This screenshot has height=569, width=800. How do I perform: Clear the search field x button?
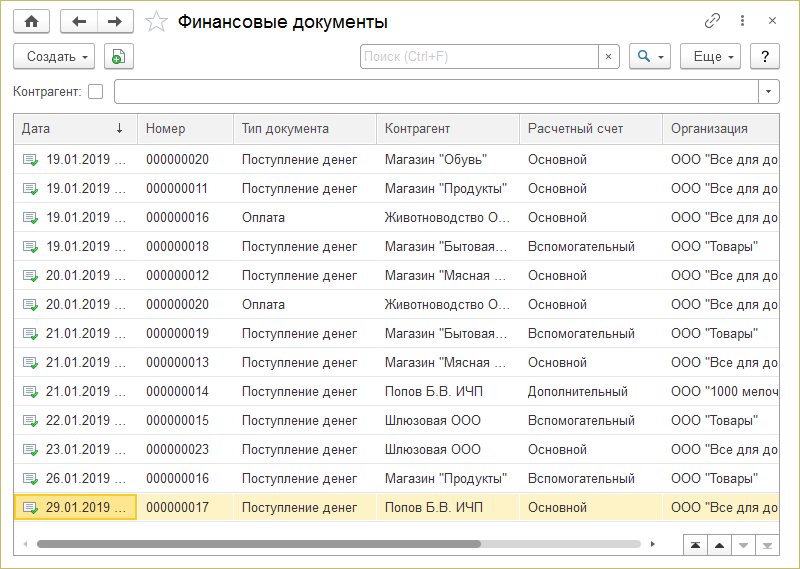point(608,57)
